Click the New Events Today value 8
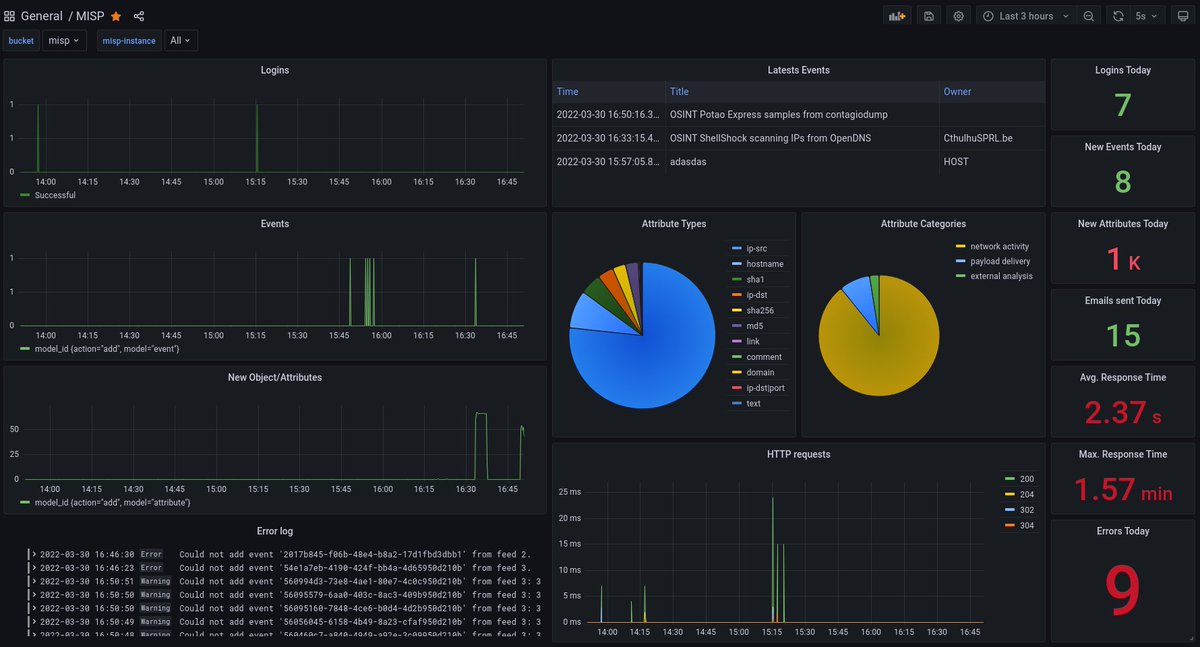Screen dimensions: 1200x647 pyautogui.click(x=1124, y=182)
